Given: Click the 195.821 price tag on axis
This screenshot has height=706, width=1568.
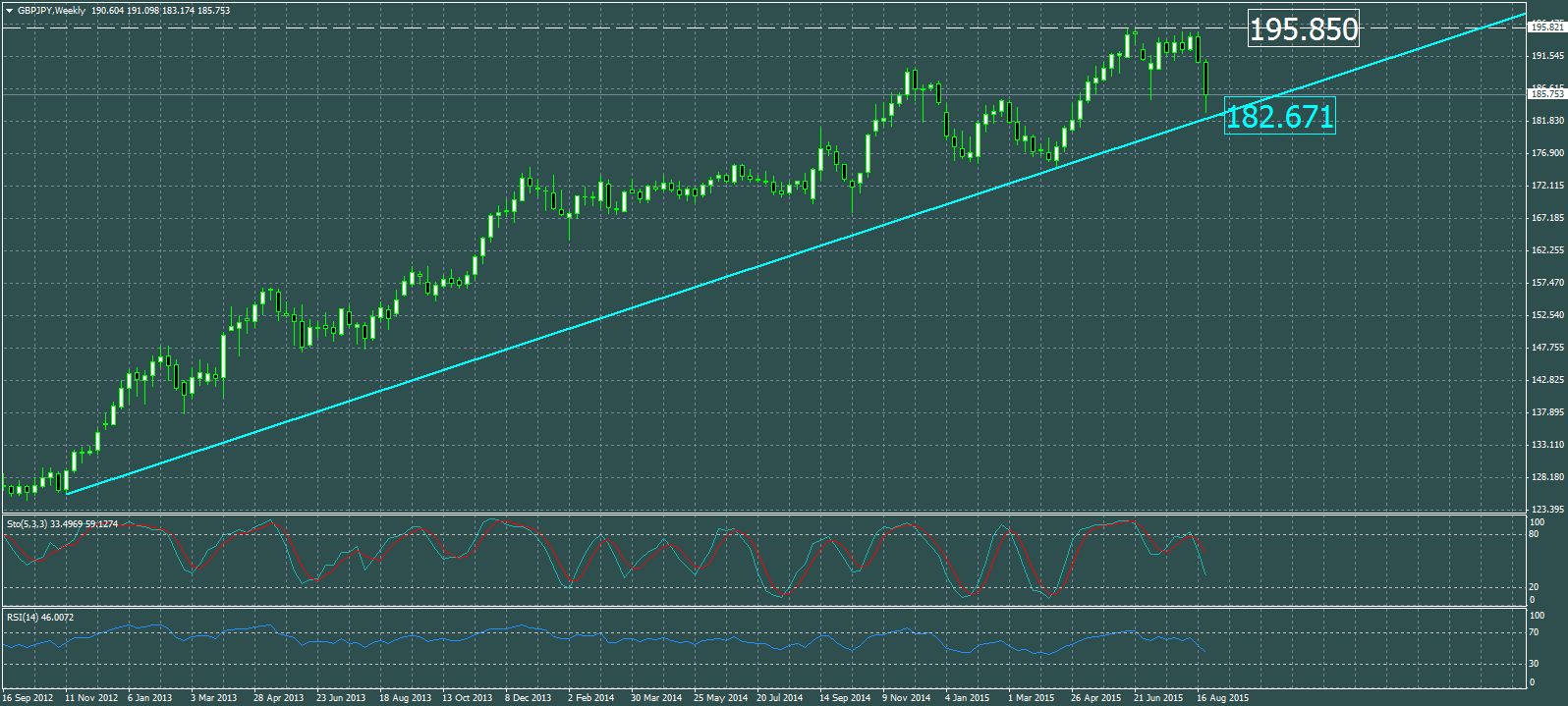Looking at the screenshot, I should tap(1546, 27).
